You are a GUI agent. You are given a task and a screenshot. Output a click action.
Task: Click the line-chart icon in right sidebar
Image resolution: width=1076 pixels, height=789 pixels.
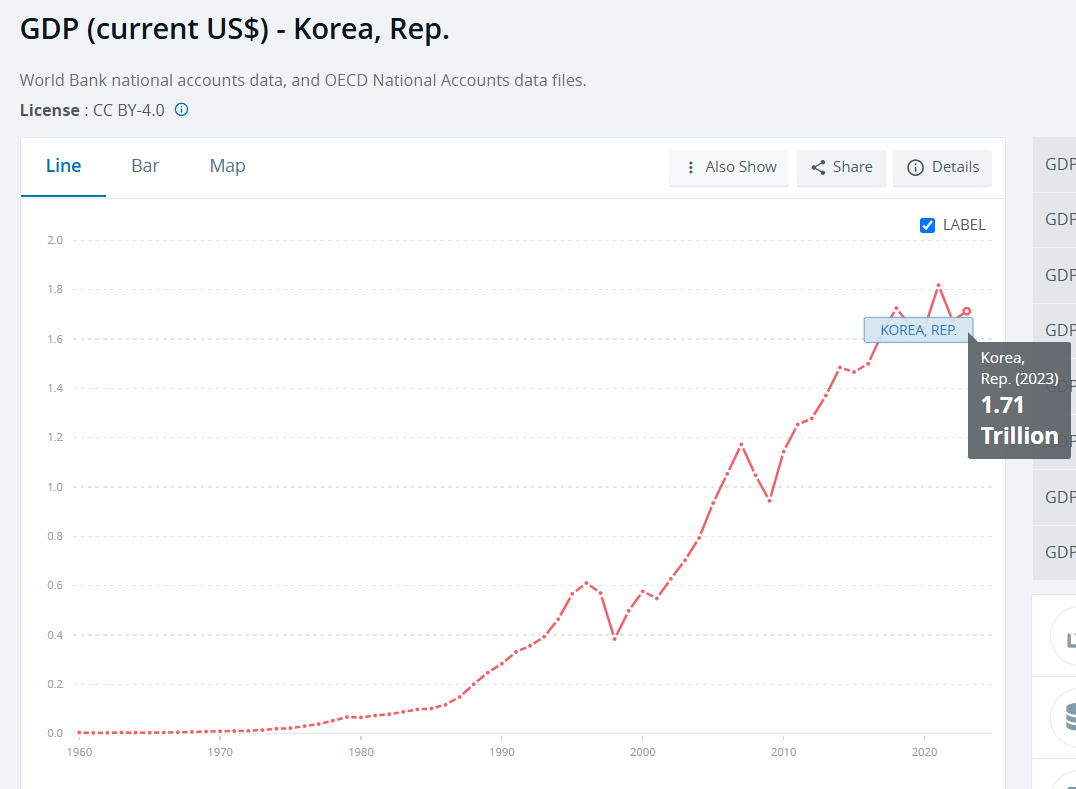coord(1068,637)
